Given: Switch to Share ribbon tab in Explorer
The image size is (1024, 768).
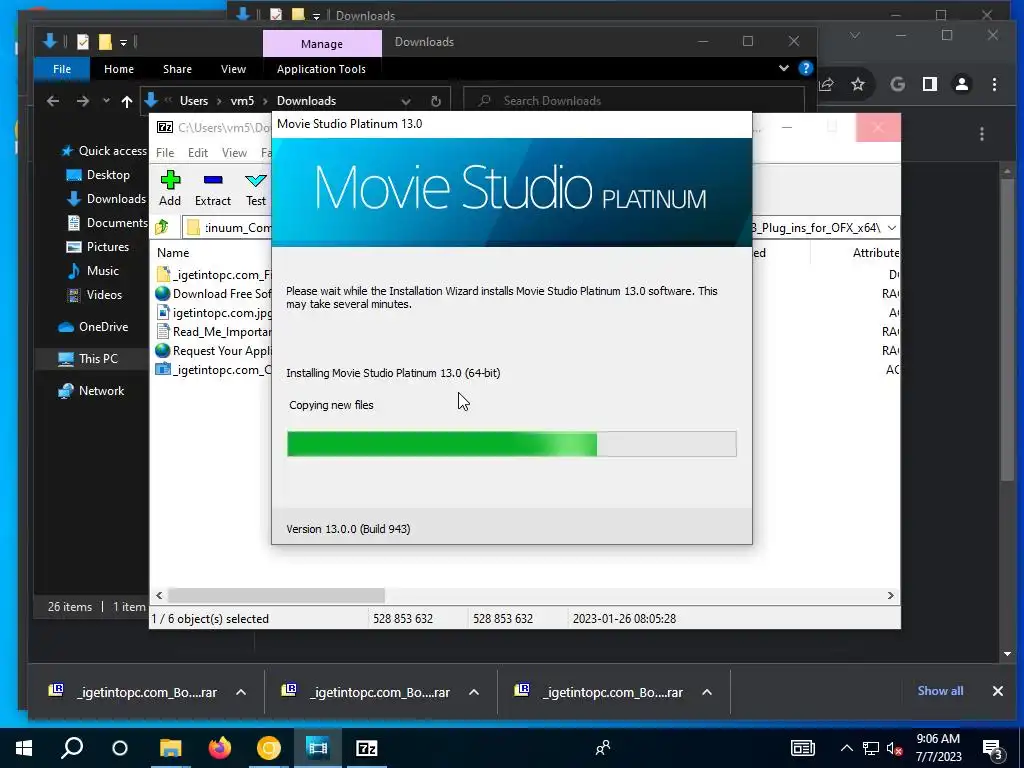Looking at the screenshot, I should 177,69.
